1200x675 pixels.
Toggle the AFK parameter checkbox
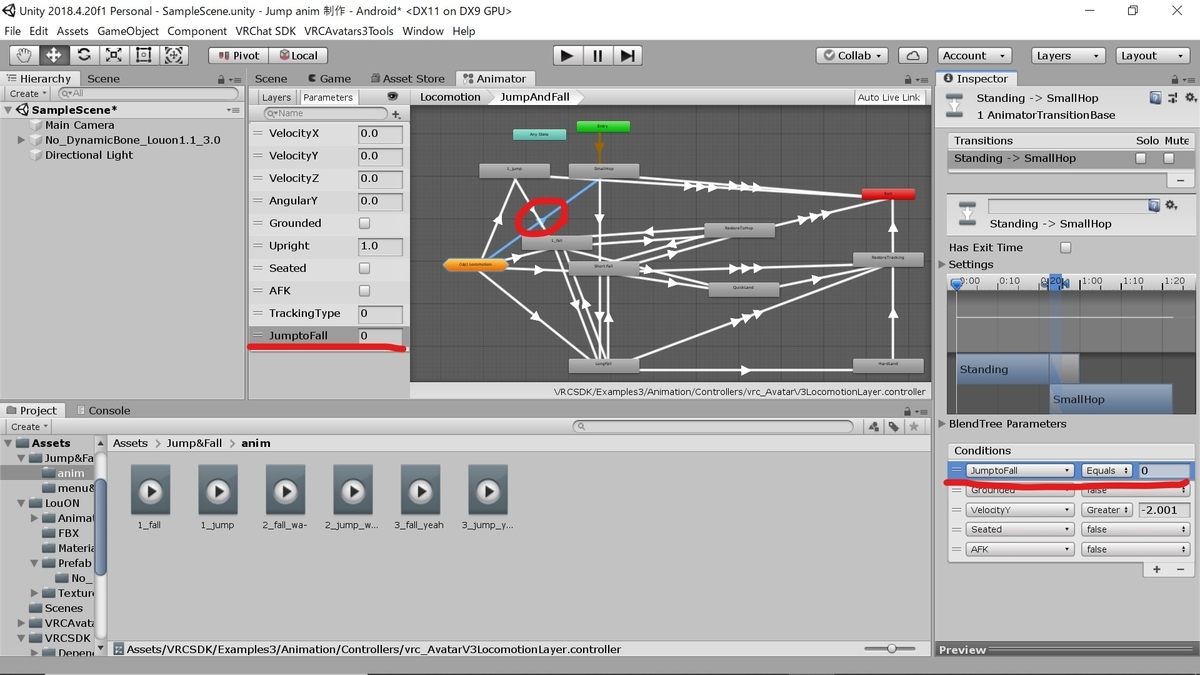click(364, 291)
